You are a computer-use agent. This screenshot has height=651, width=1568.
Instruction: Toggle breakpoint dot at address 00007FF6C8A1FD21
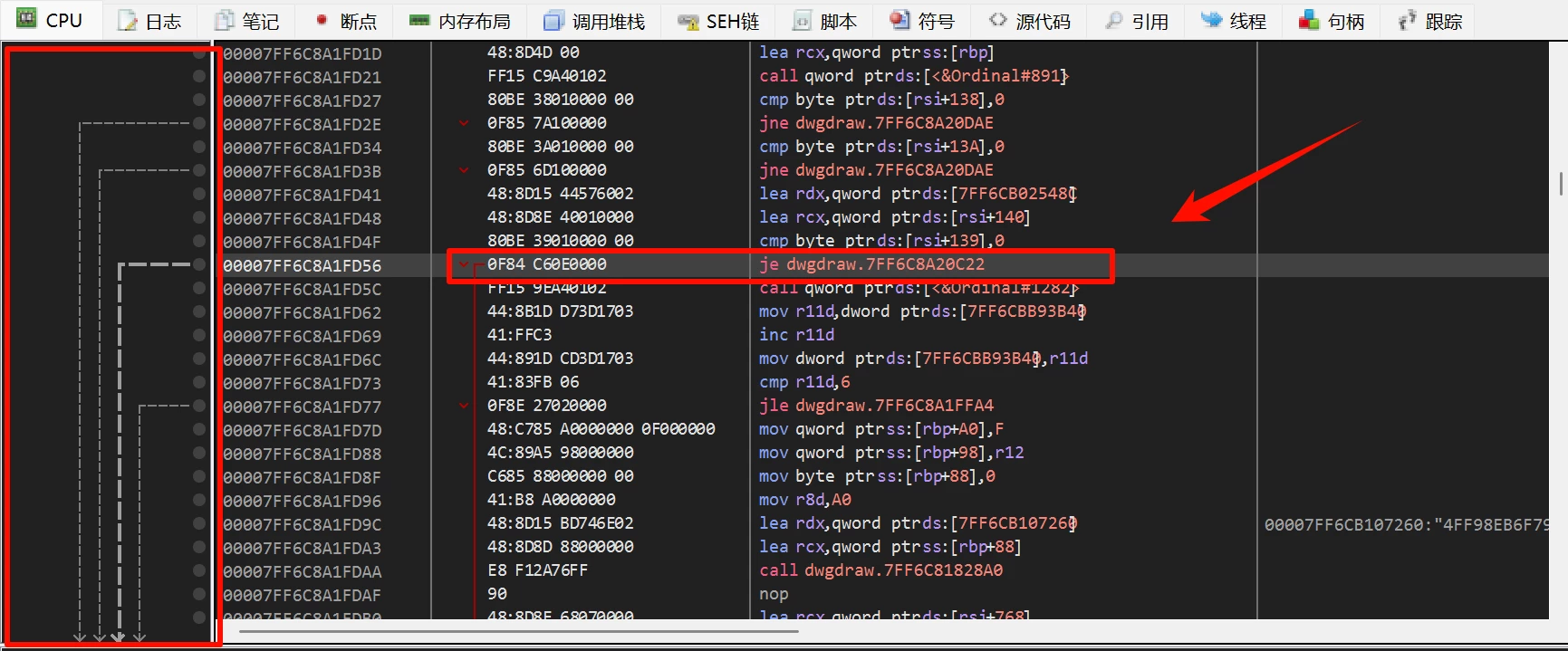click(x=199, y=76)
